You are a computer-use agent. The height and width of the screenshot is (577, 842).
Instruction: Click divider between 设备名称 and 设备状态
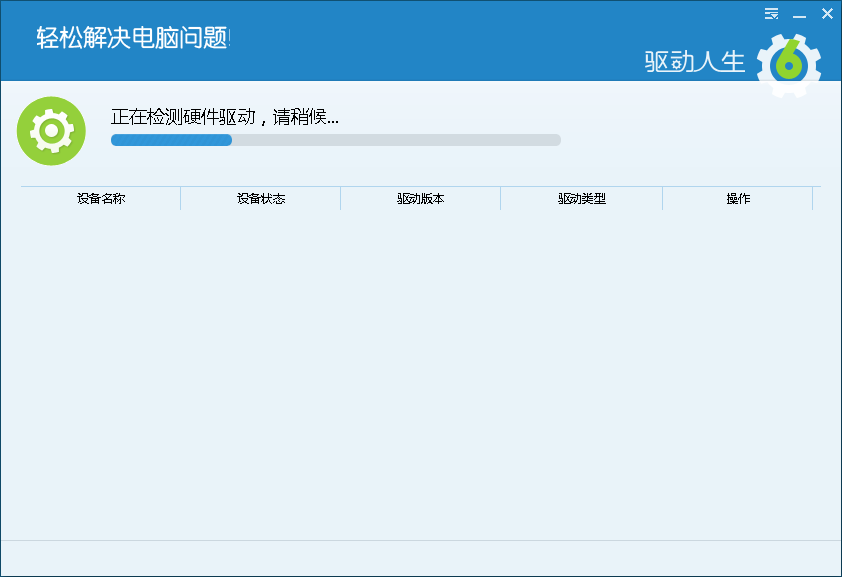pyautogui.click(x=181, y=199)
